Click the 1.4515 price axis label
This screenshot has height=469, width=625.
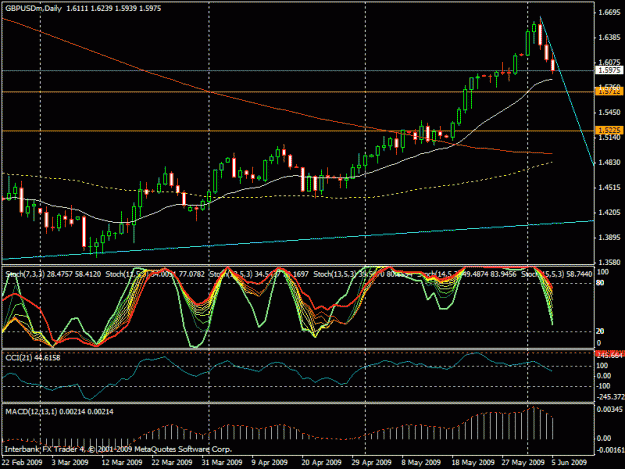[x=609, y=187]
